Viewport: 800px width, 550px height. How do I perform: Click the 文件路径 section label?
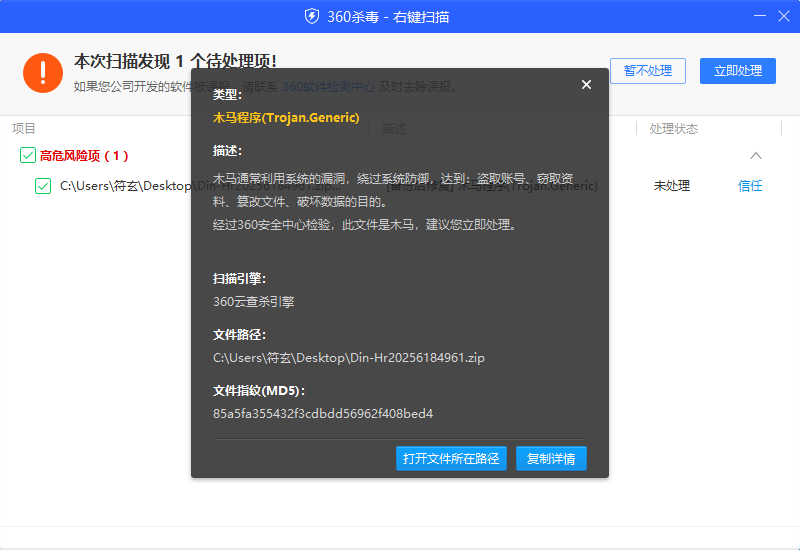pos(239,335)
